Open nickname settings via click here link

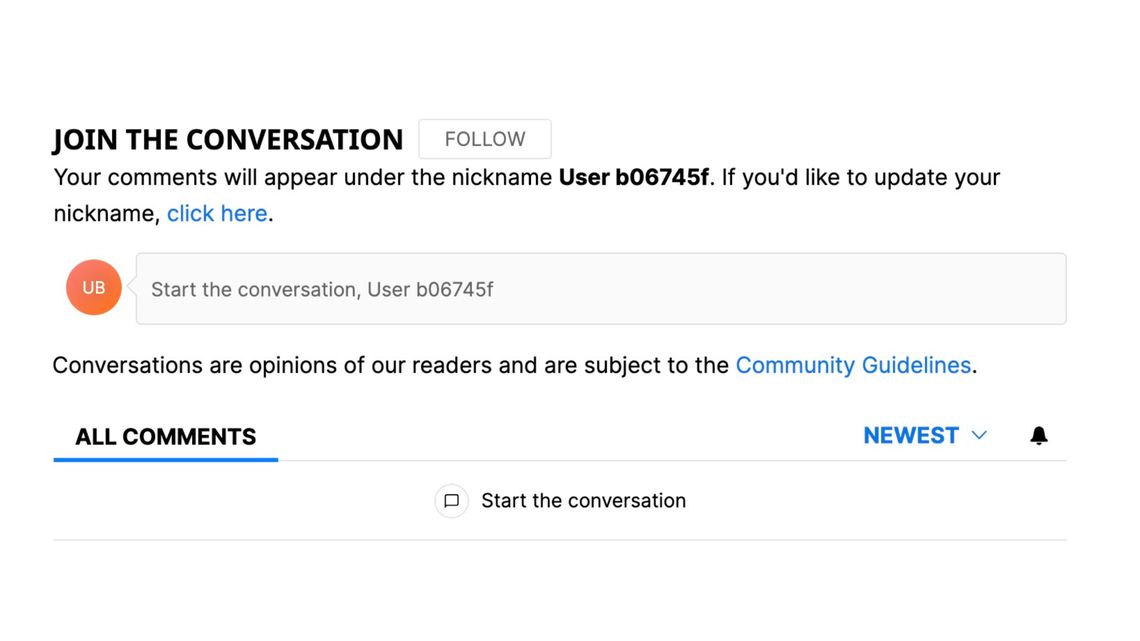(217, 213)
